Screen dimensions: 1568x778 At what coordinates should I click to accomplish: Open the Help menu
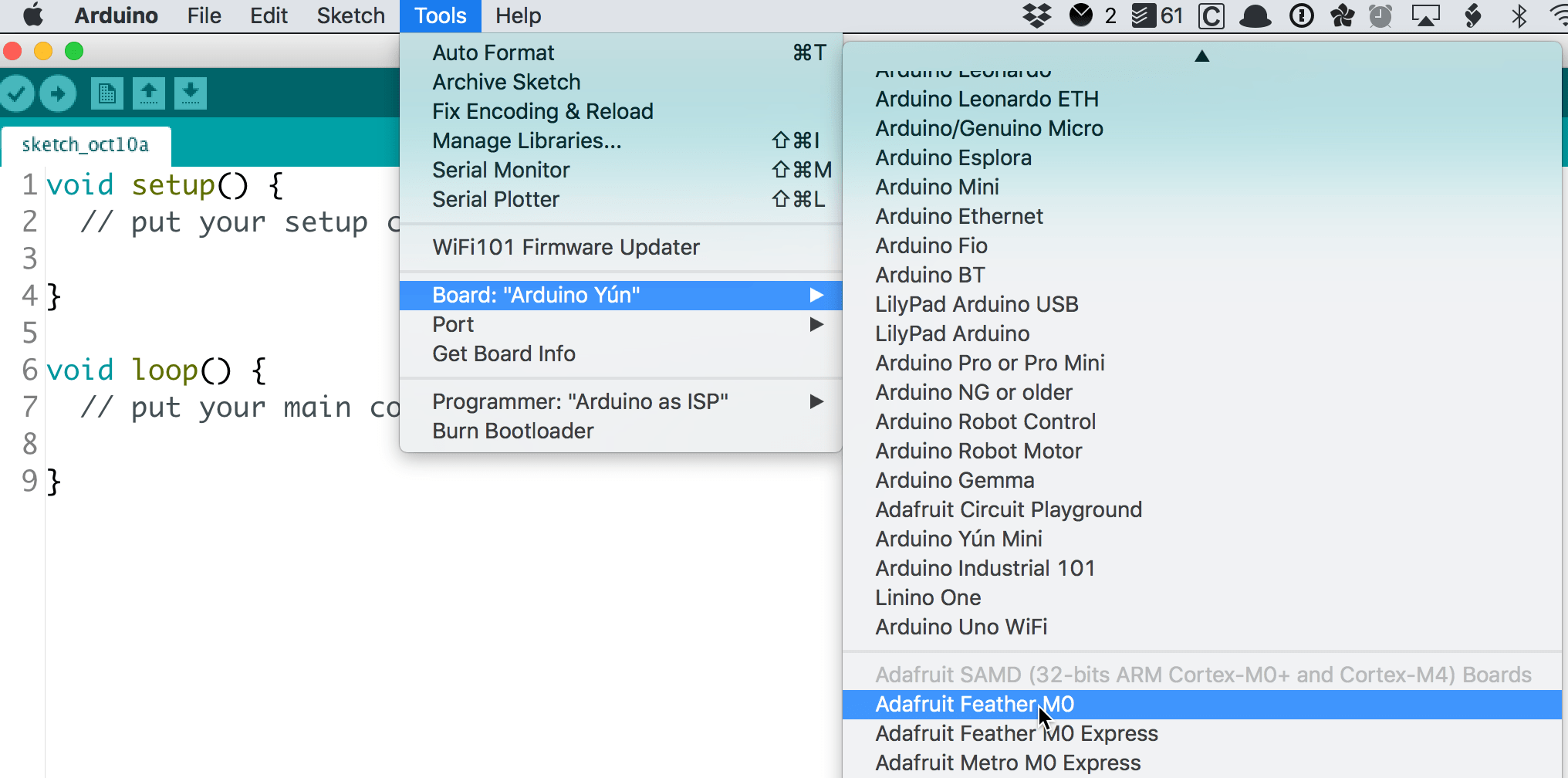[518, 15]
